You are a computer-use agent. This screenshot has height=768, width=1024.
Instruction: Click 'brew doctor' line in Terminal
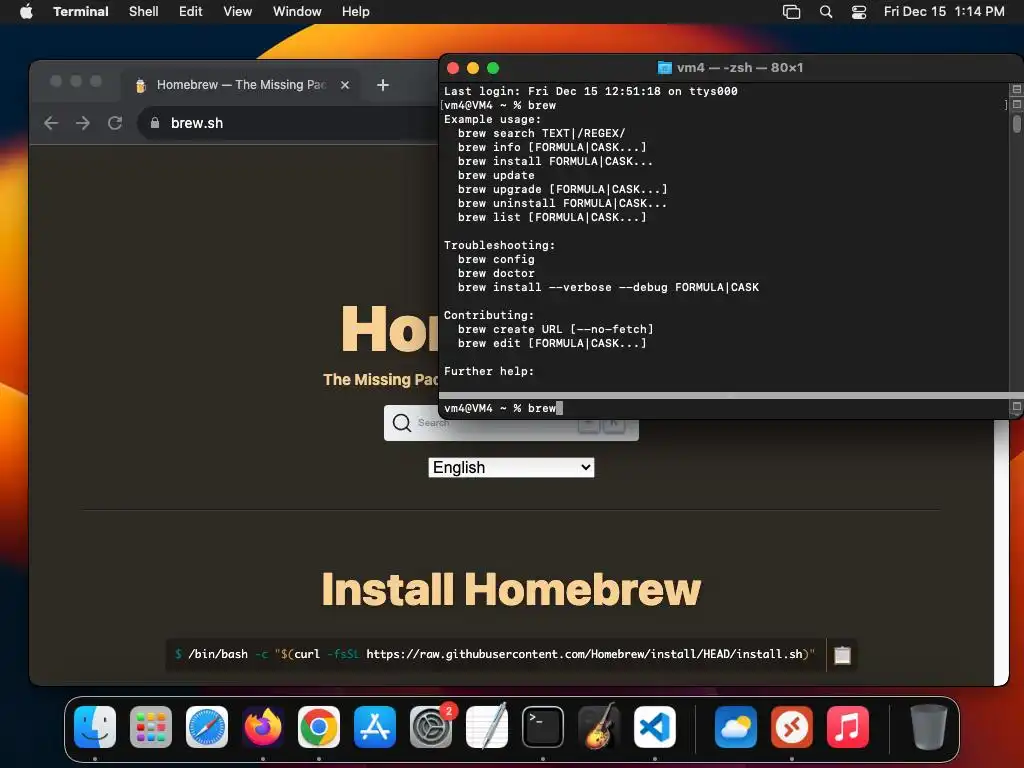point(496,273)
